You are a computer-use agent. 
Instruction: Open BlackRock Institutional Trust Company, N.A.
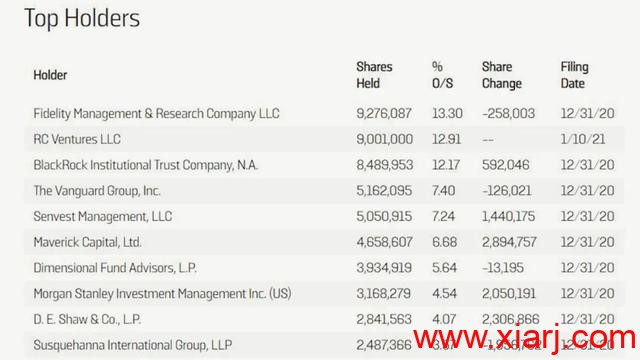(x=146, y=165)
